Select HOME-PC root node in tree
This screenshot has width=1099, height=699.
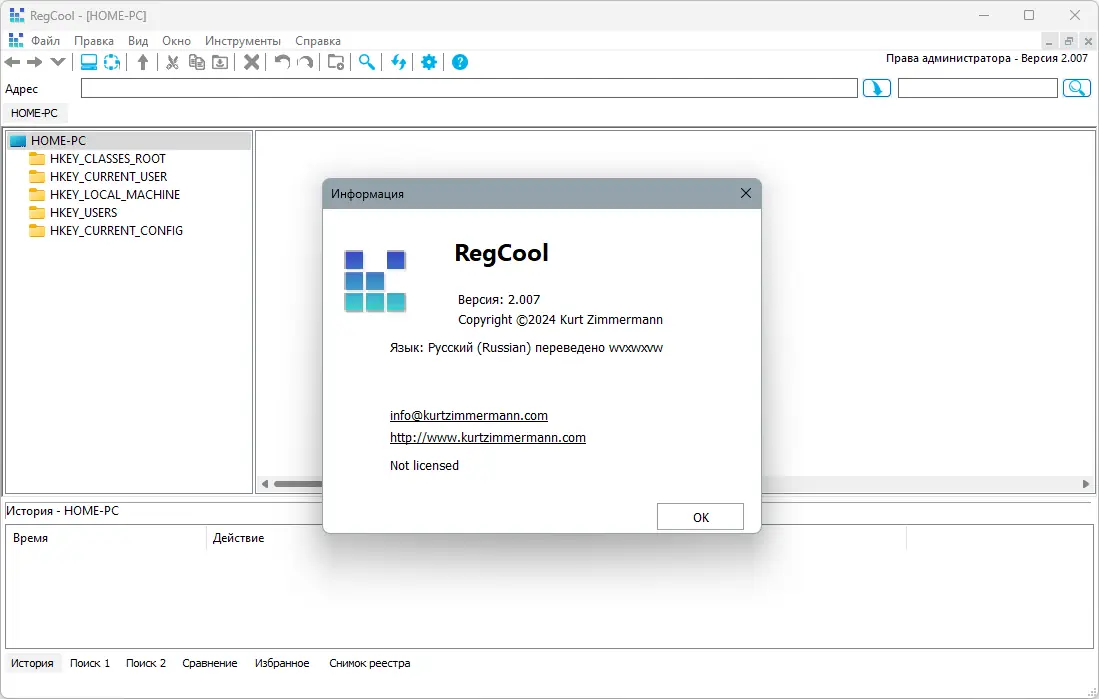click(58, 141)
